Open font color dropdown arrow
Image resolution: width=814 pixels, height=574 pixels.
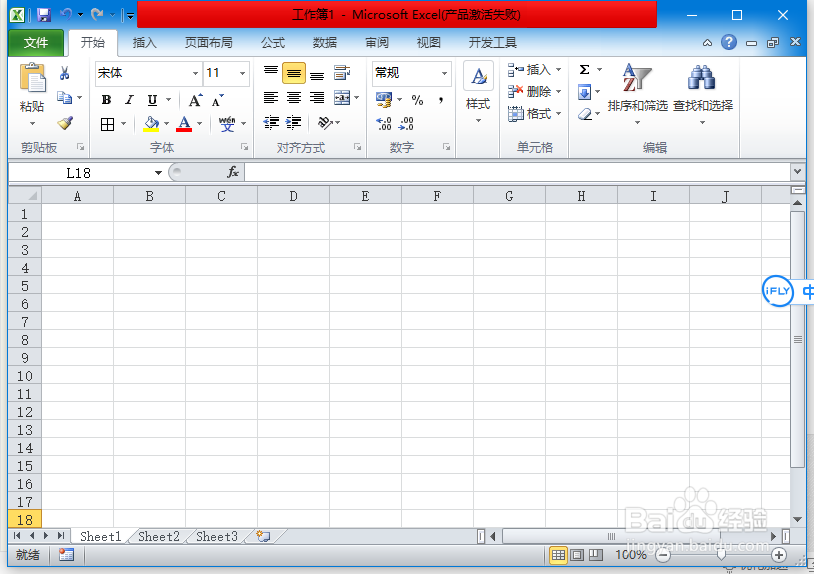click(x=199, y=124)
